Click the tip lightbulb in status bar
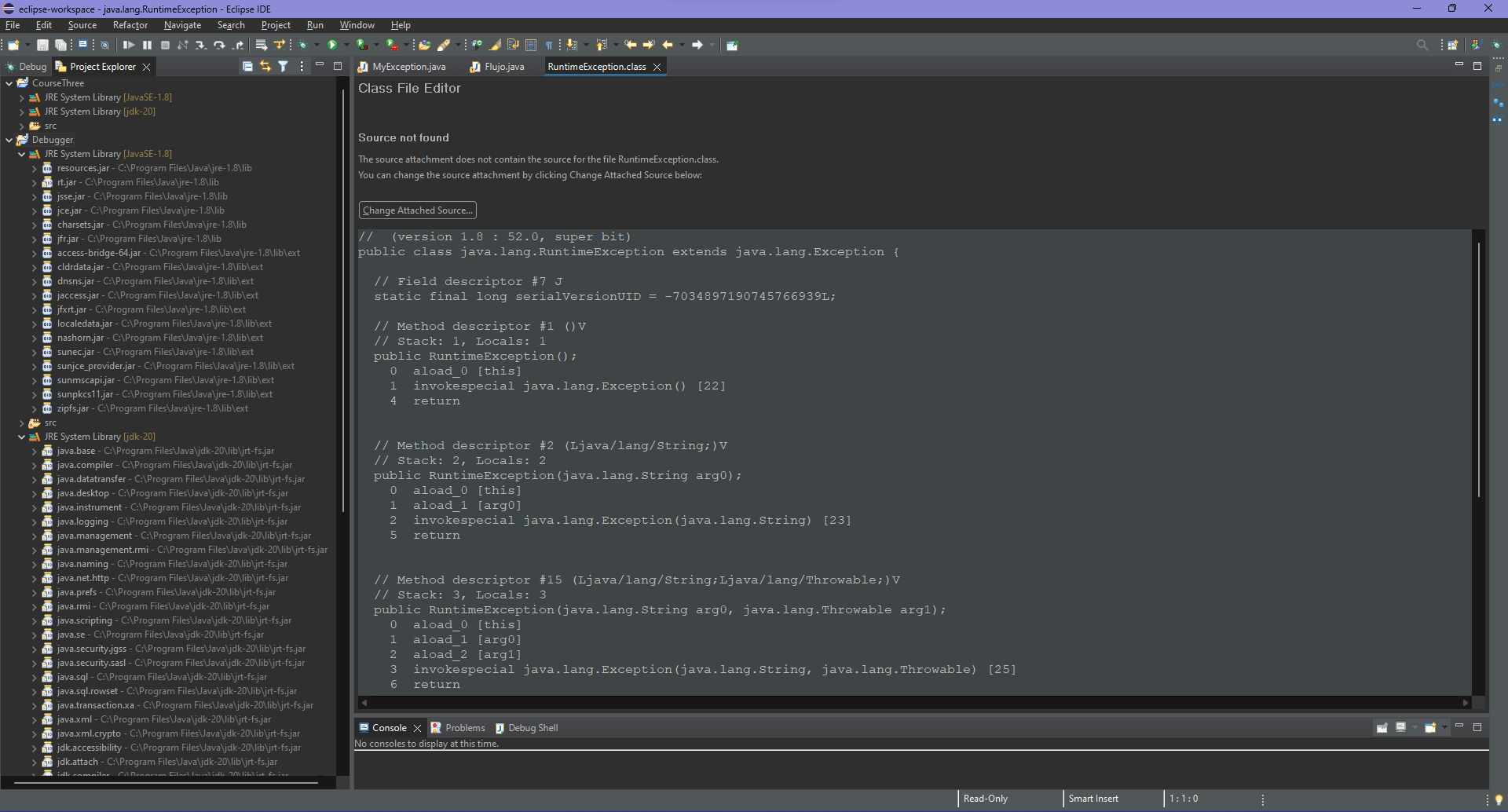The image size is (1508, 812). pos(1498,799)
